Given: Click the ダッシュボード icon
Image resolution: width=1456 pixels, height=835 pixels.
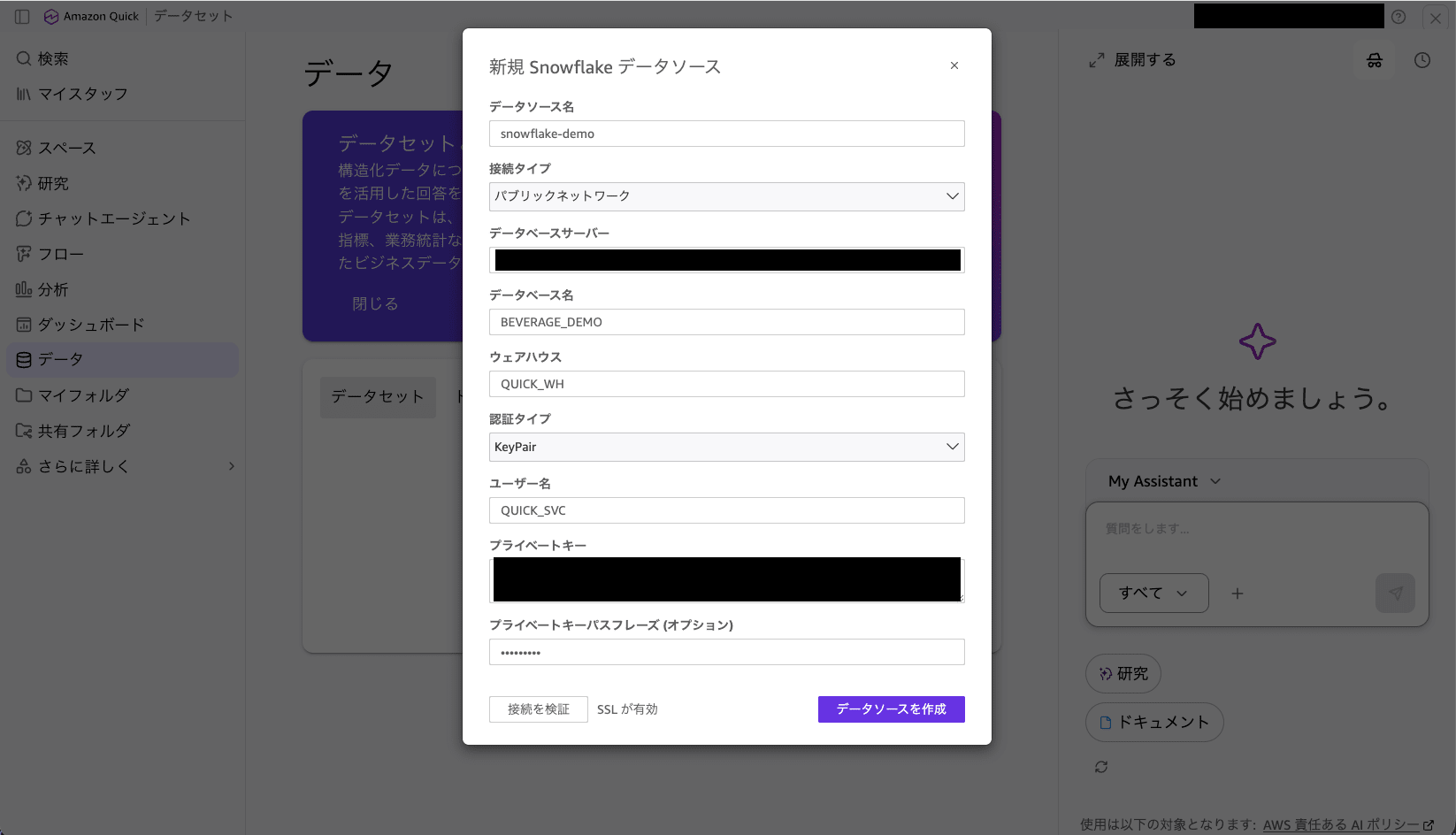Looking at the screenshot, I should click(24, 325).
